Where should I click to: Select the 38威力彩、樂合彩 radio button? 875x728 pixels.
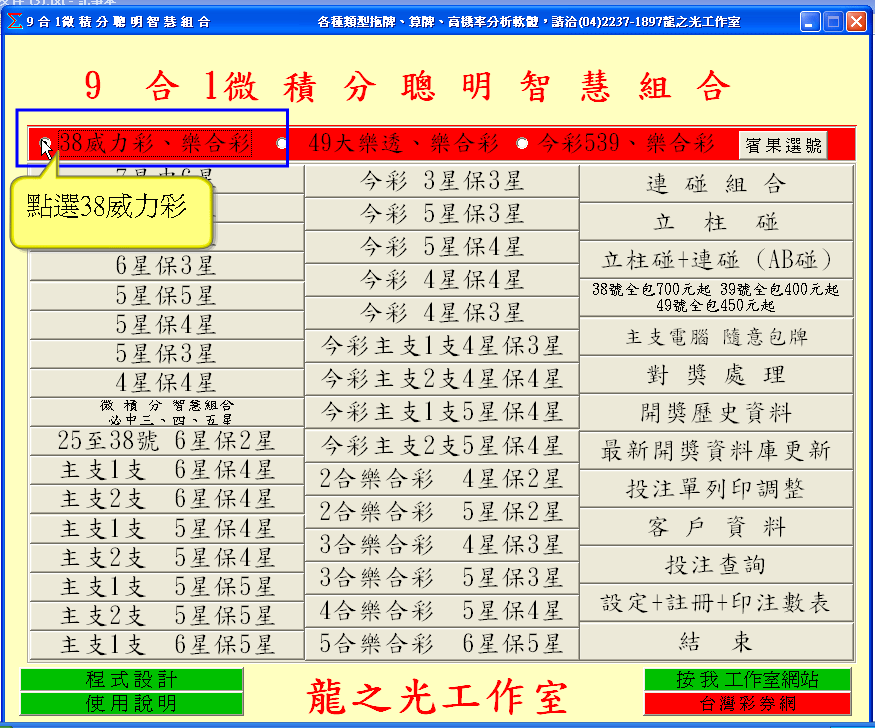click(46, 144)
